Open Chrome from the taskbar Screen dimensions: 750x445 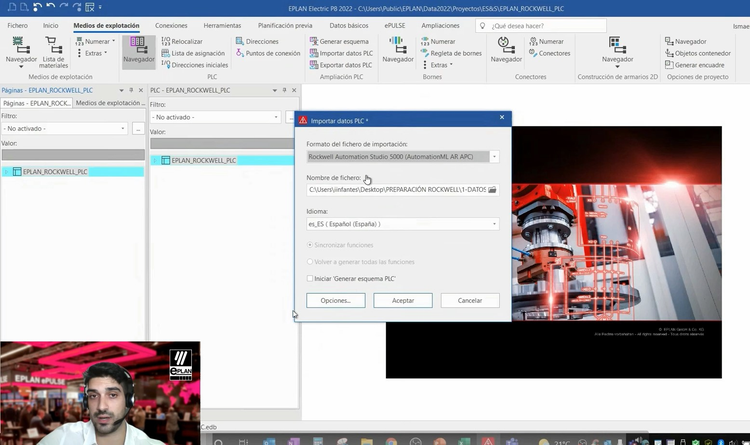point(391,441)
